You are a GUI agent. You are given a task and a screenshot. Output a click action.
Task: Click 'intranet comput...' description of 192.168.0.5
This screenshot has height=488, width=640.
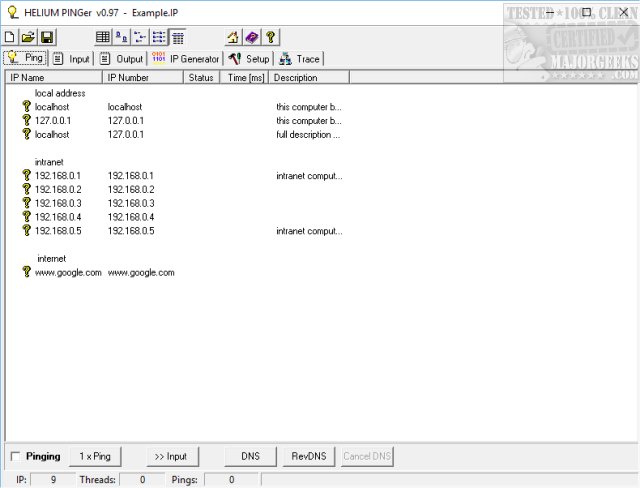coord(309,231)
